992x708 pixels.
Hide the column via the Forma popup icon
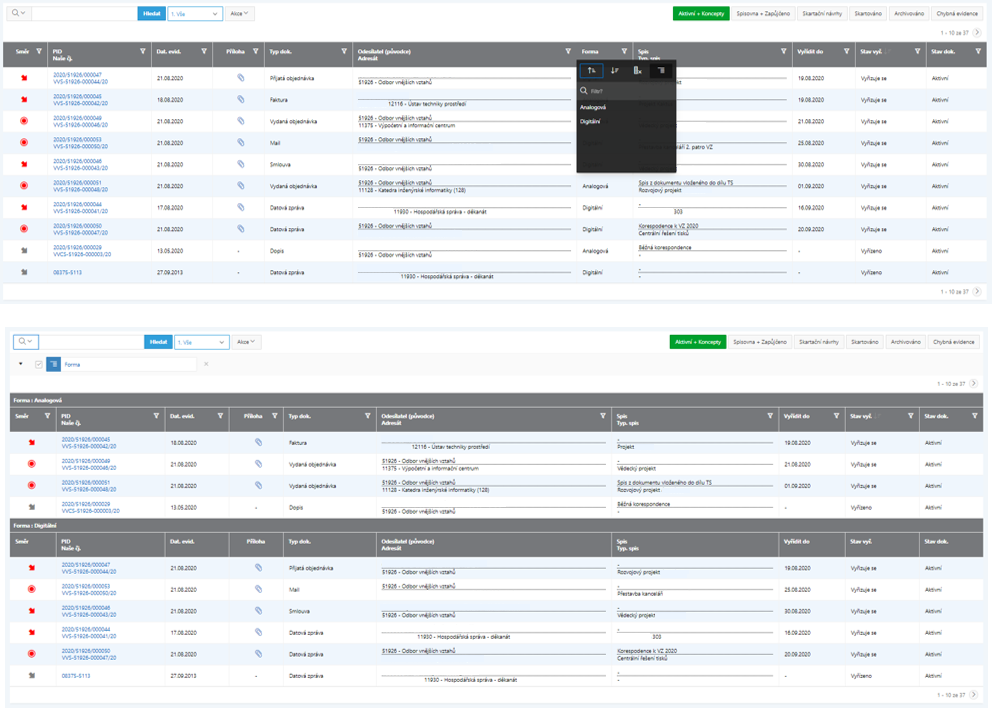[x=638, y=70]
